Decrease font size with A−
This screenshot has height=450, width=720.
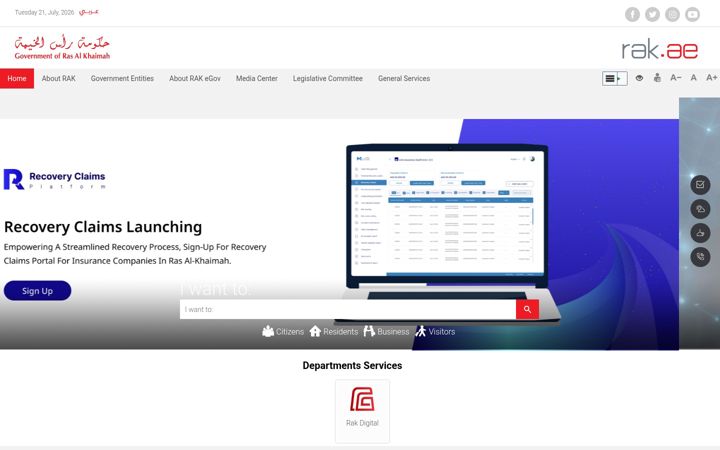675,78
